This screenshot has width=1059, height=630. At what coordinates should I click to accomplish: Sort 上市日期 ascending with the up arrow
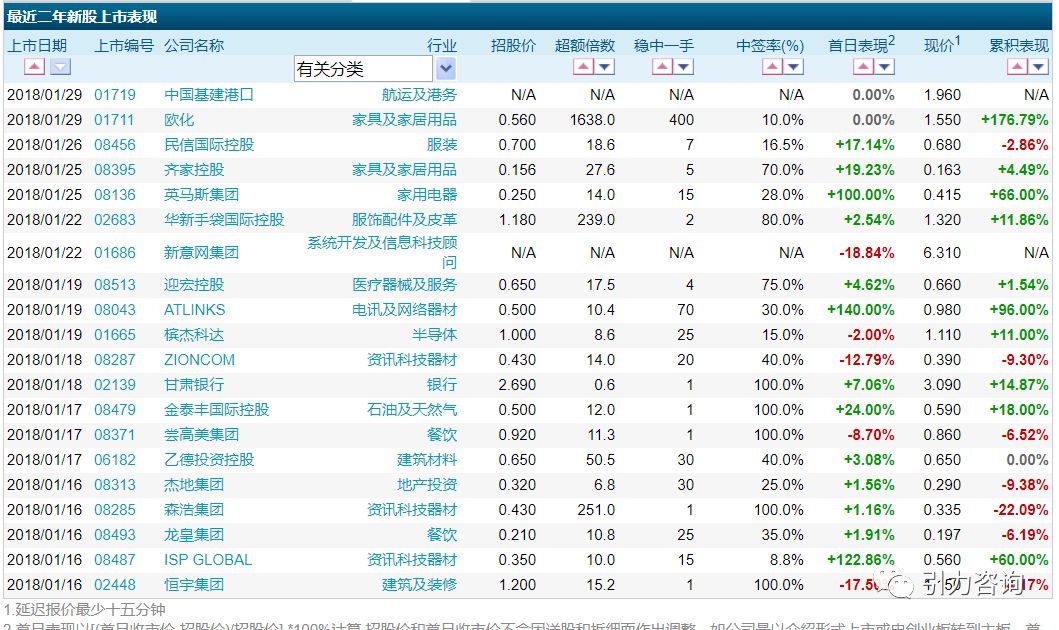34,66
